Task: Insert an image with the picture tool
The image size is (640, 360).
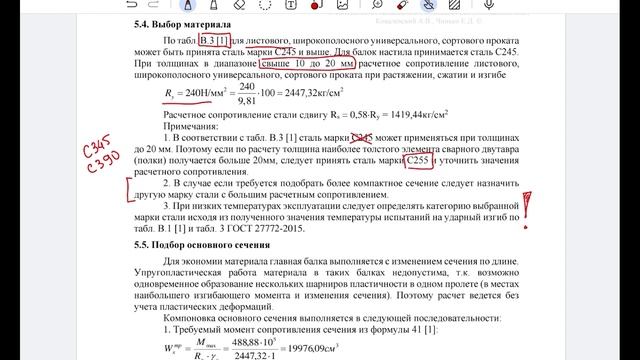Action: pyautogui.click(x=342, y=4)
